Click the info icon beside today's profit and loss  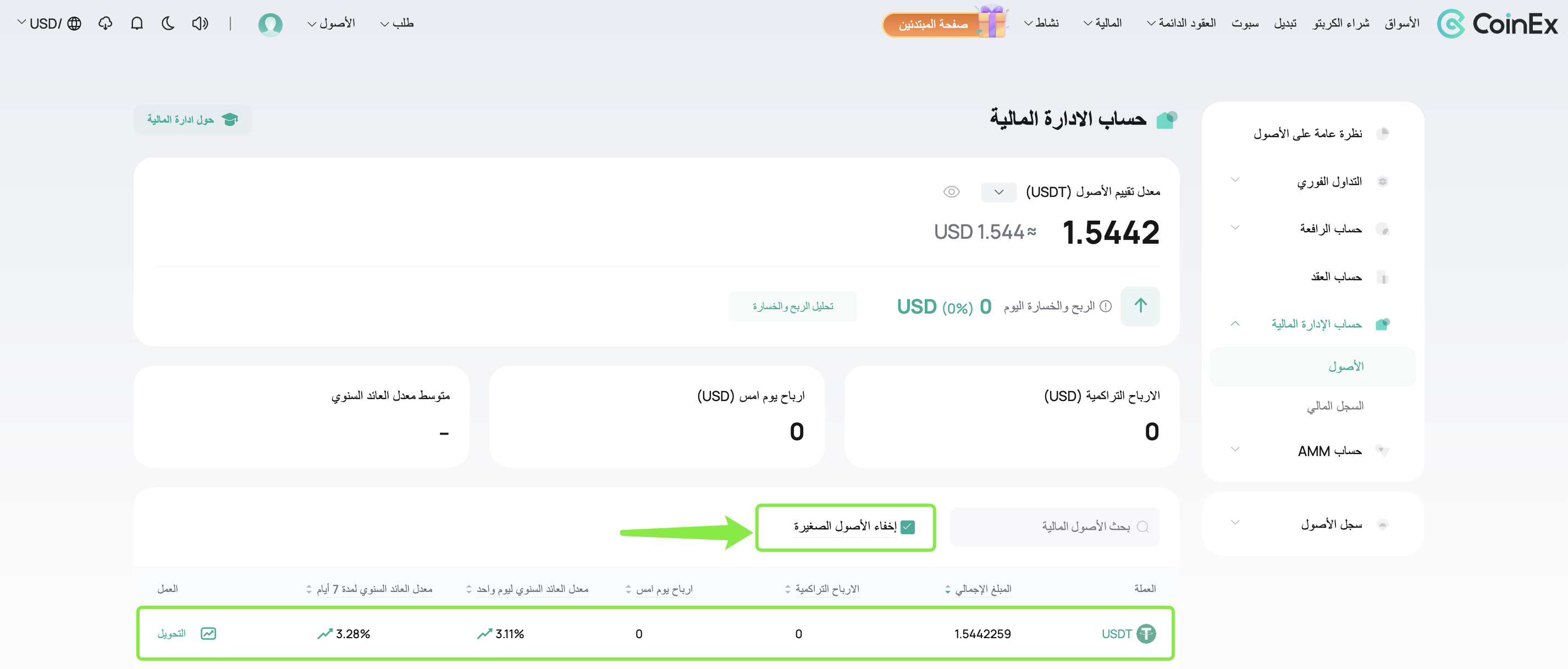(x=1106, y=306)
